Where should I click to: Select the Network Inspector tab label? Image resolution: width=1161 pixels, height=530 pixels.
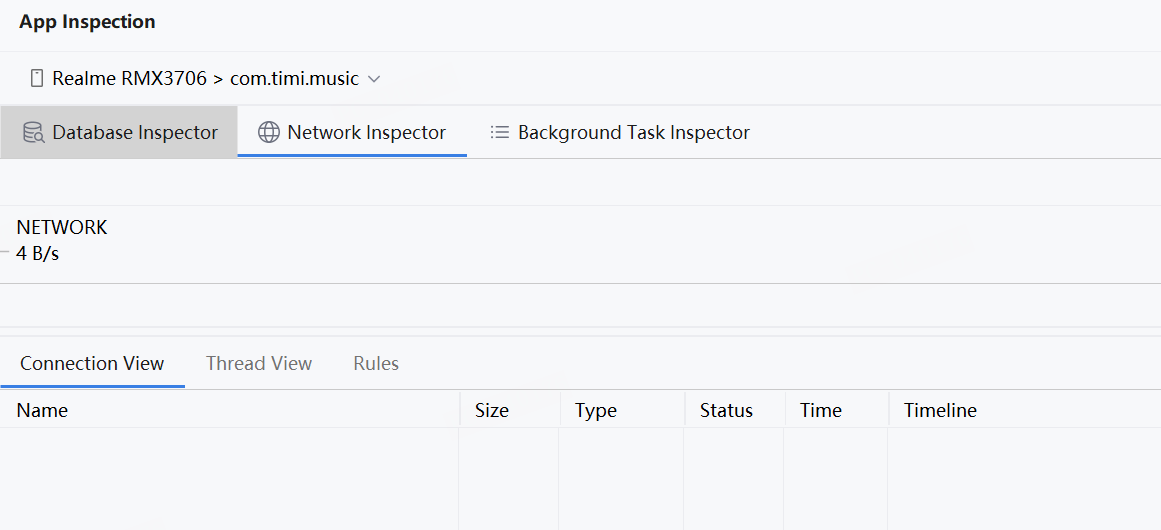point(366,132)
